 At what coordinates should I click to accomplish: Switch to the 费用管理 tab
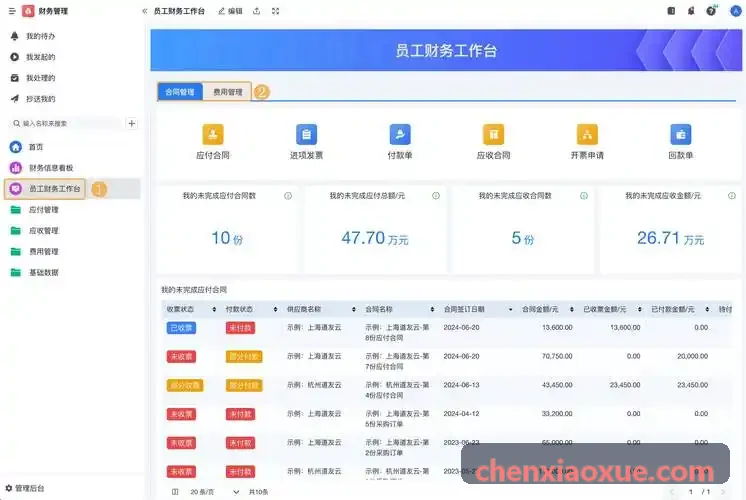(x=227, y=92)
